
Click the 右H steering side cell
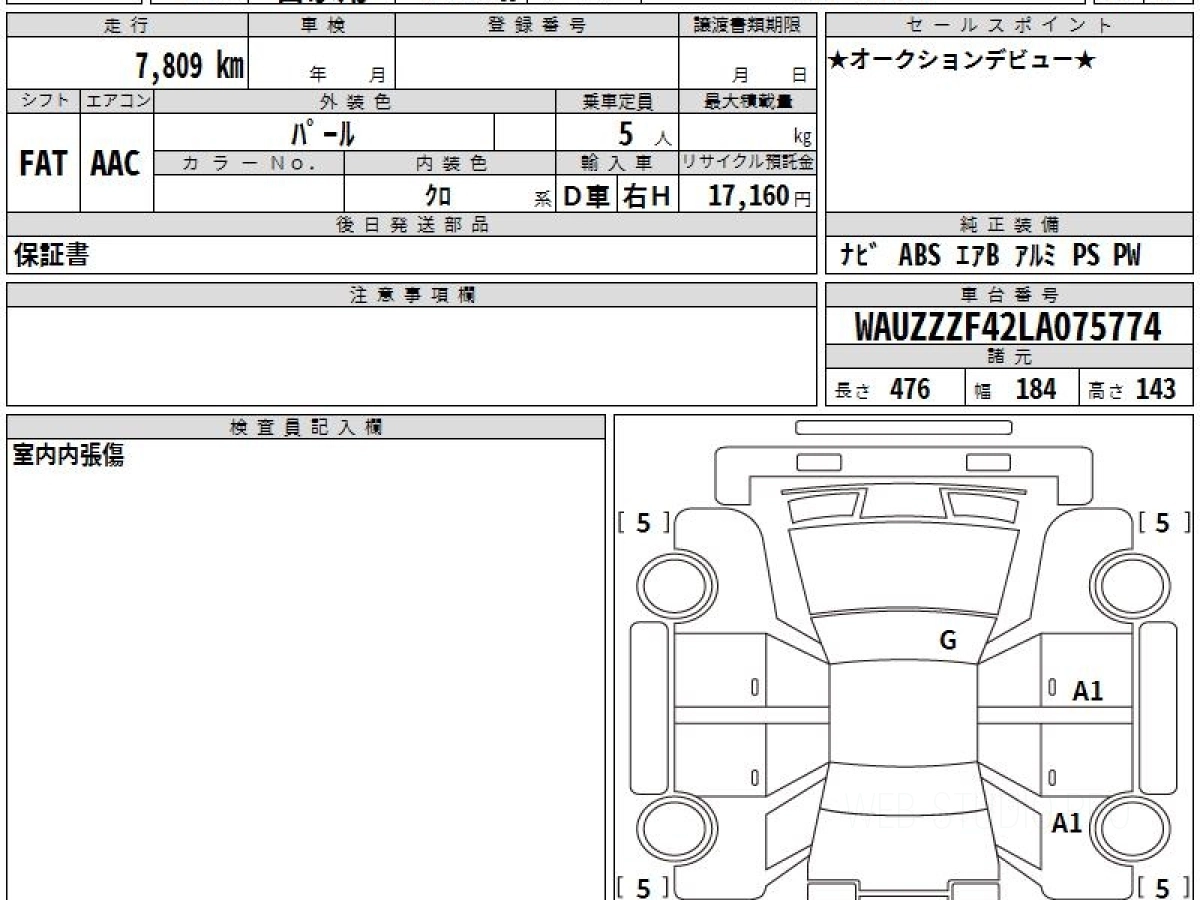click(646, 197)
